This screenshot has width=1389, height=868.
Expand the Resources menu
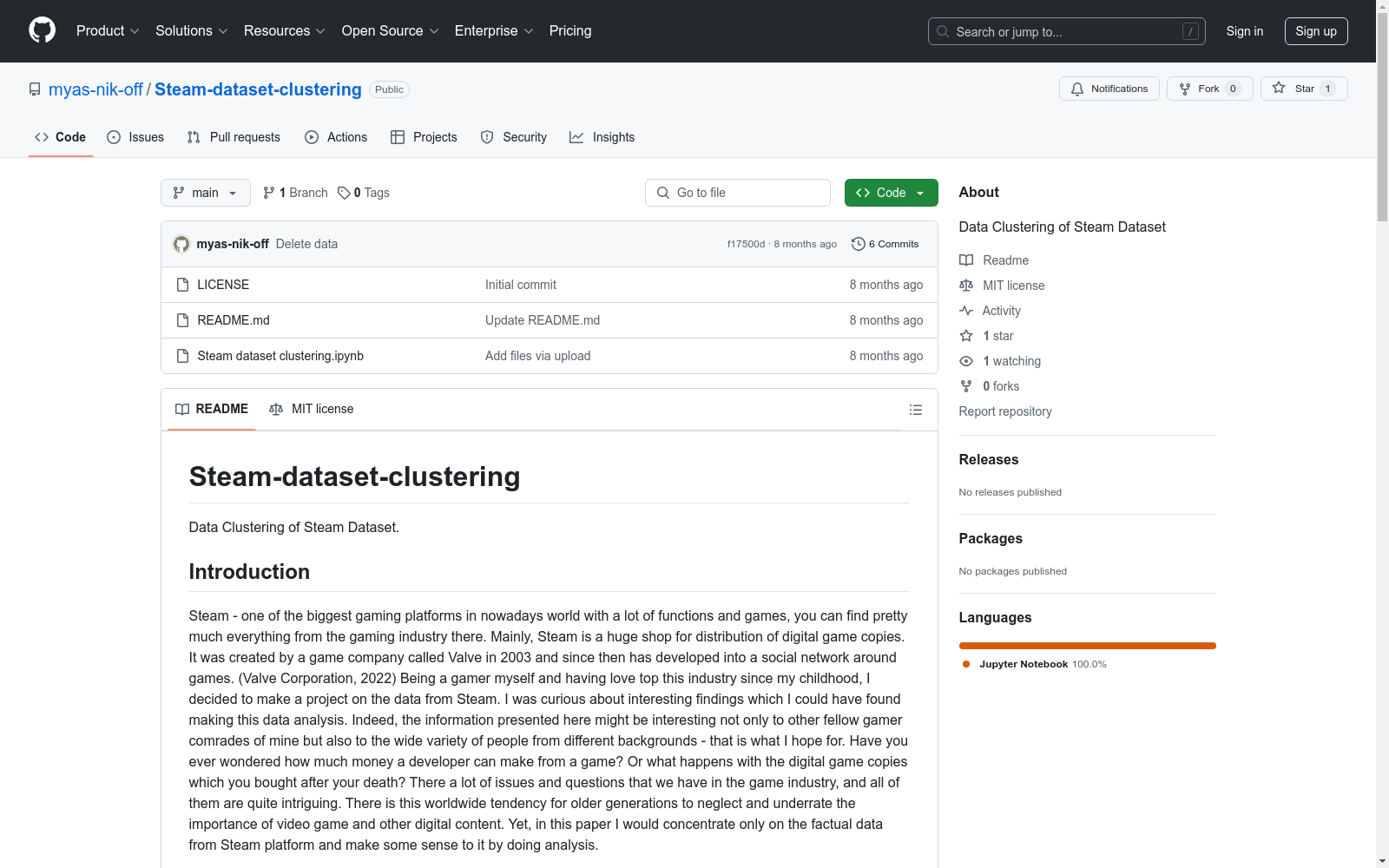pos(285,30)
